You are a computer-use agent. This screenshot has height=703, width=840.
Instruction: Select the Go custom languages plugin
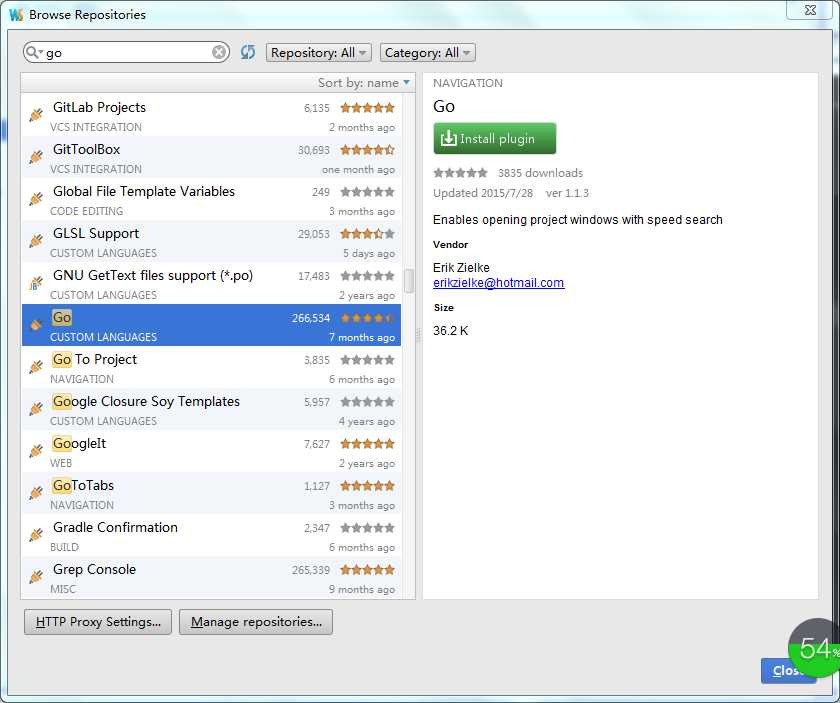(211, 325)
